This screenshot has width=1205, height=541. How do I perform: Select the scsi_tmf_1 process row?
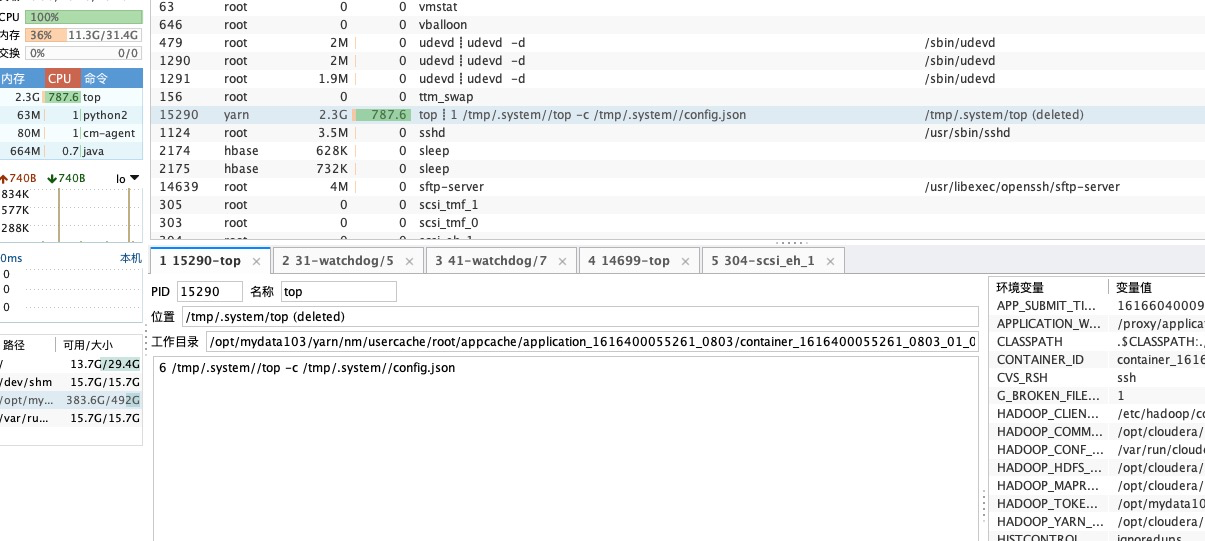point(678,205)
